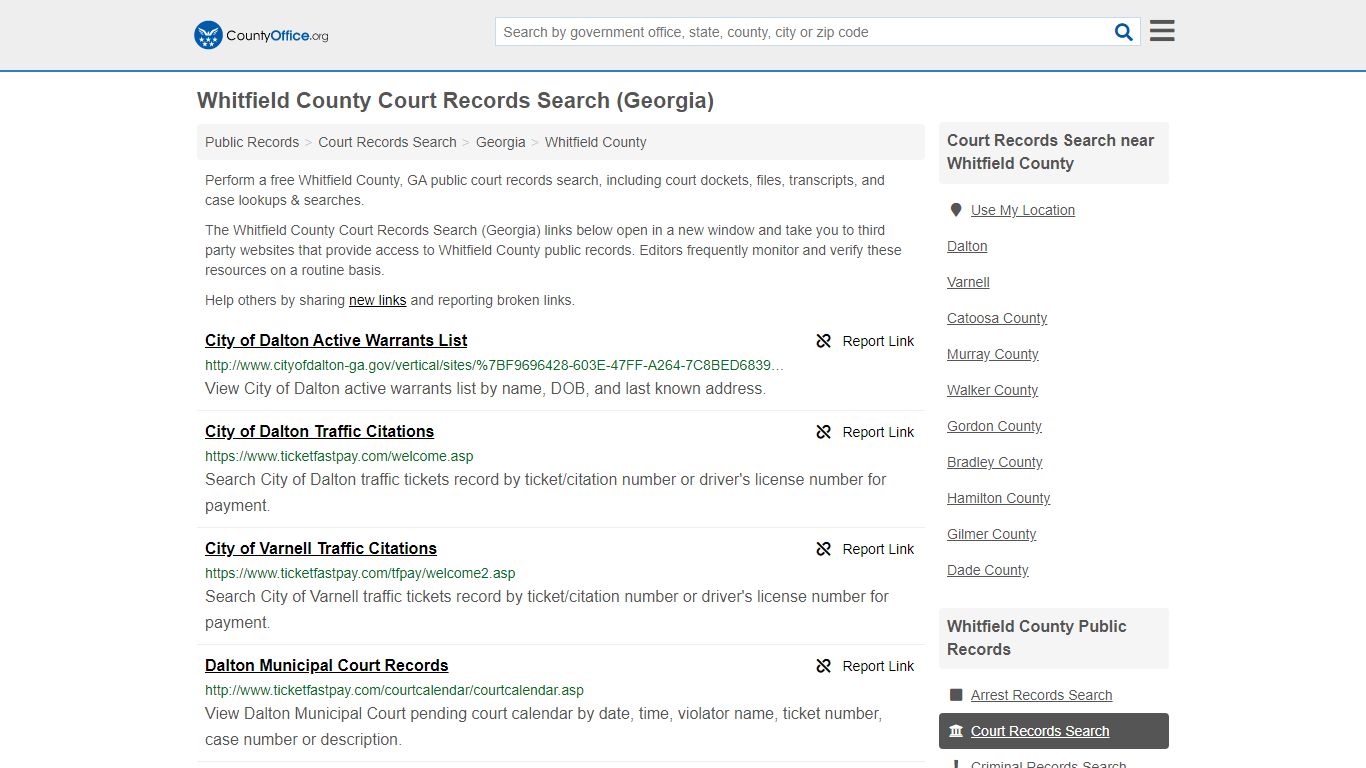Click the Arrest Records Search square icon

tap(956, 695)
